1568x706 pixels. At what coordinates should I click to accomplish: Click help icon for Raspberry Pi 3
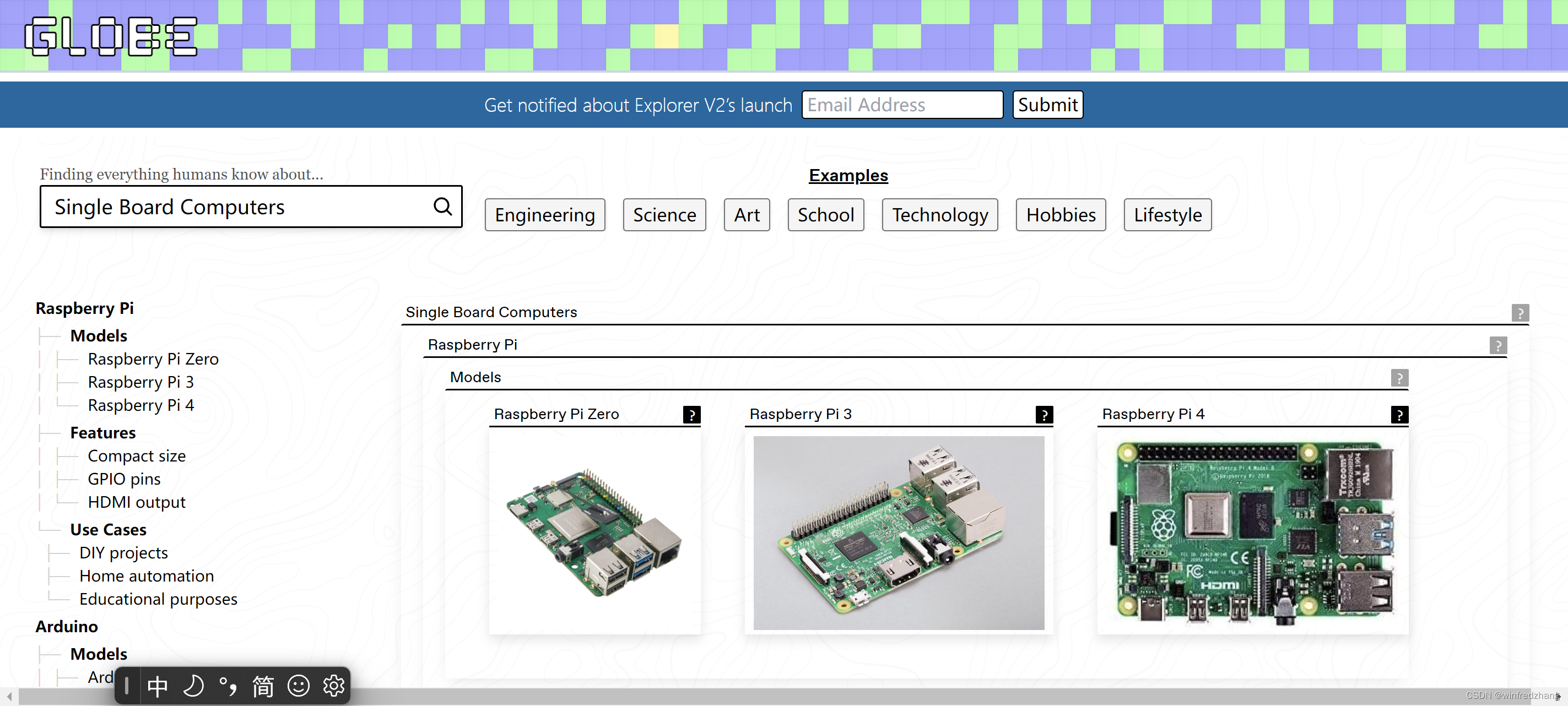point(1044,415)
